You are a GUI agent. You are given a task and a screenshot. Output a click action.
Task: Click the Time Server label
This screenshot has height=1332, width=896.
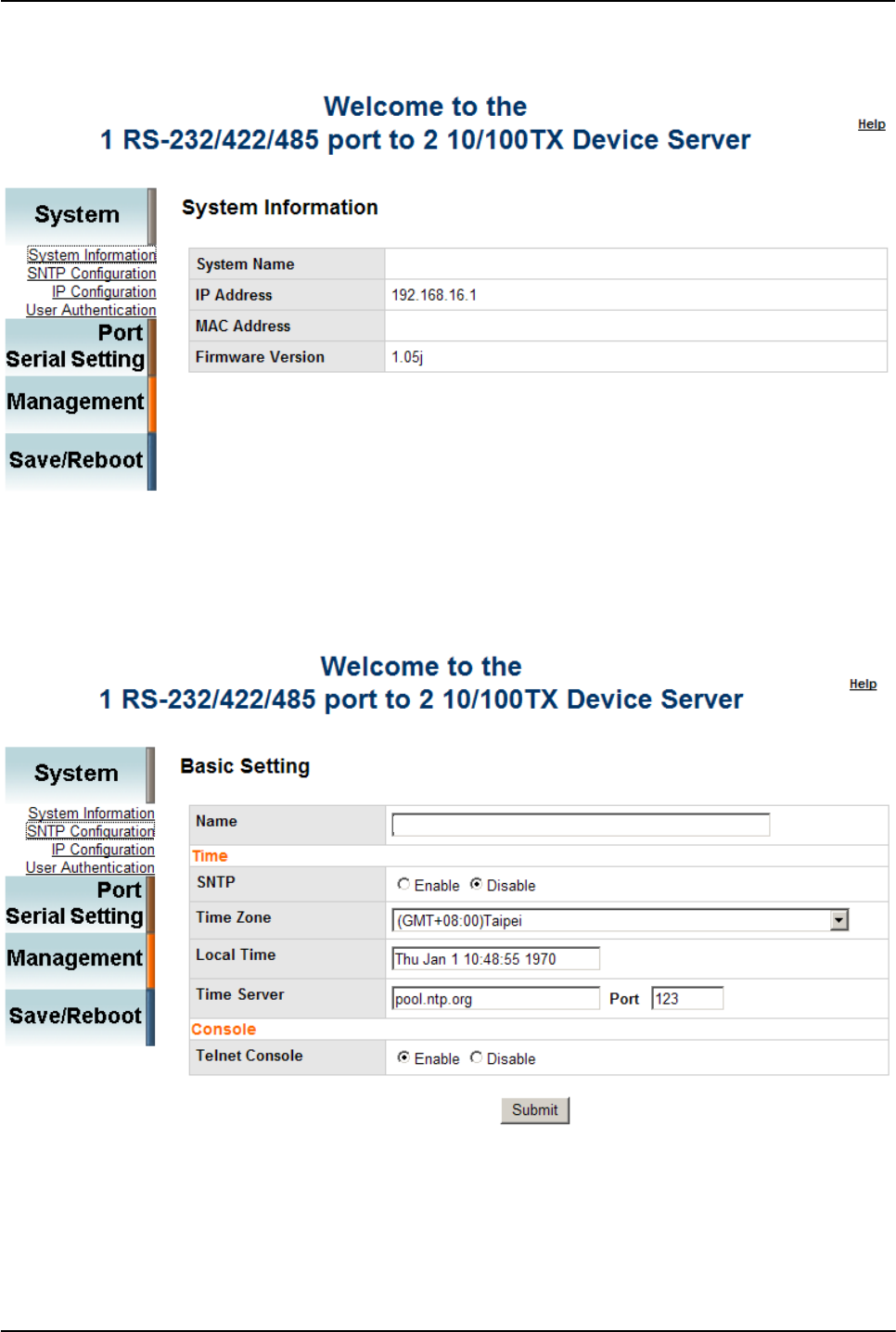240,994
